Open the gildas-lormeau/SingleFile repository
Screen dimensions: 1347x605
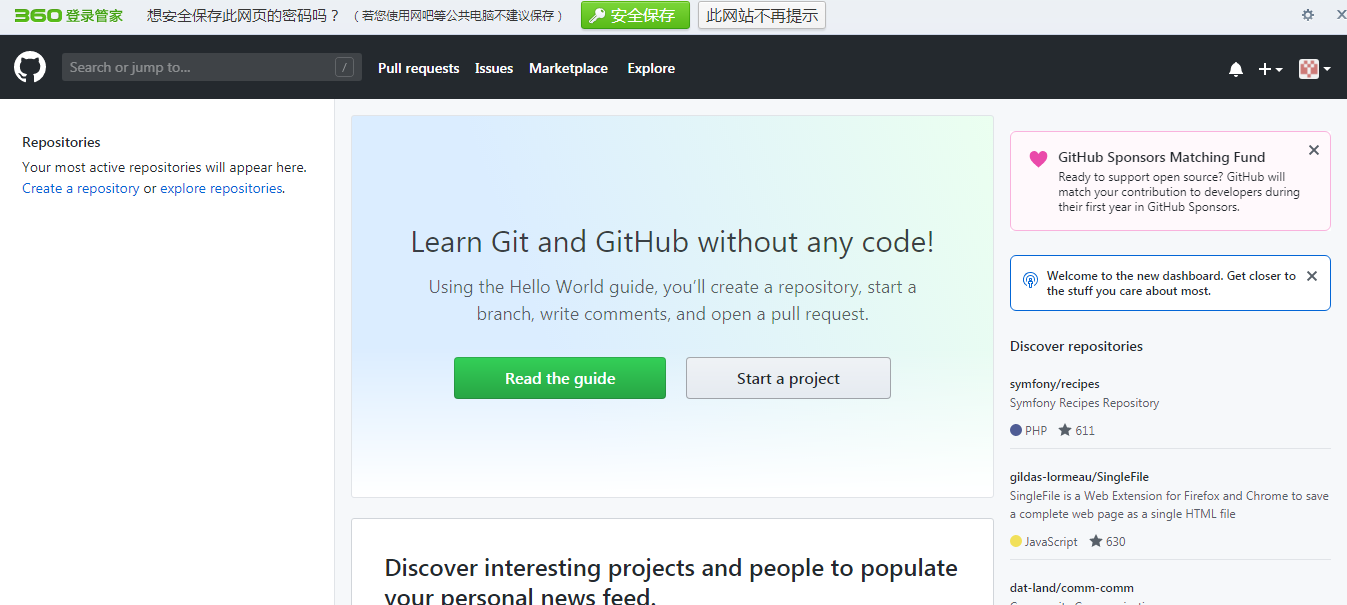(1079, 477)
